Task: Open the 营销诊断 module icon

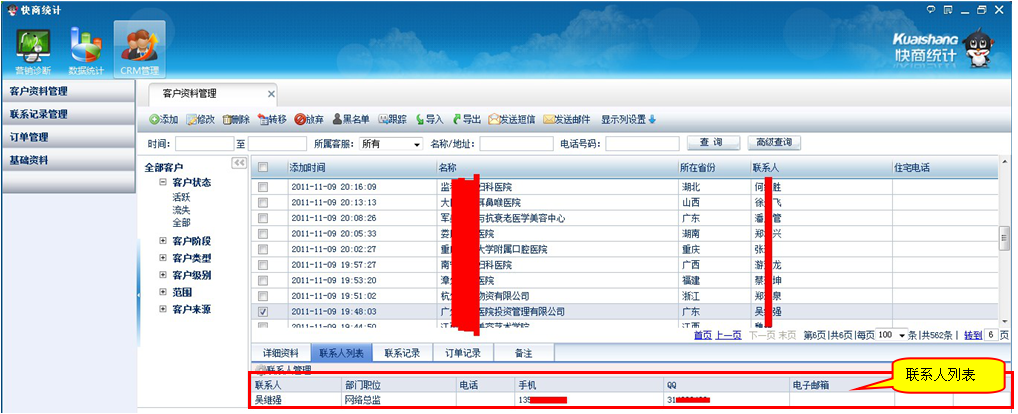Action: [x=36, y=46]
